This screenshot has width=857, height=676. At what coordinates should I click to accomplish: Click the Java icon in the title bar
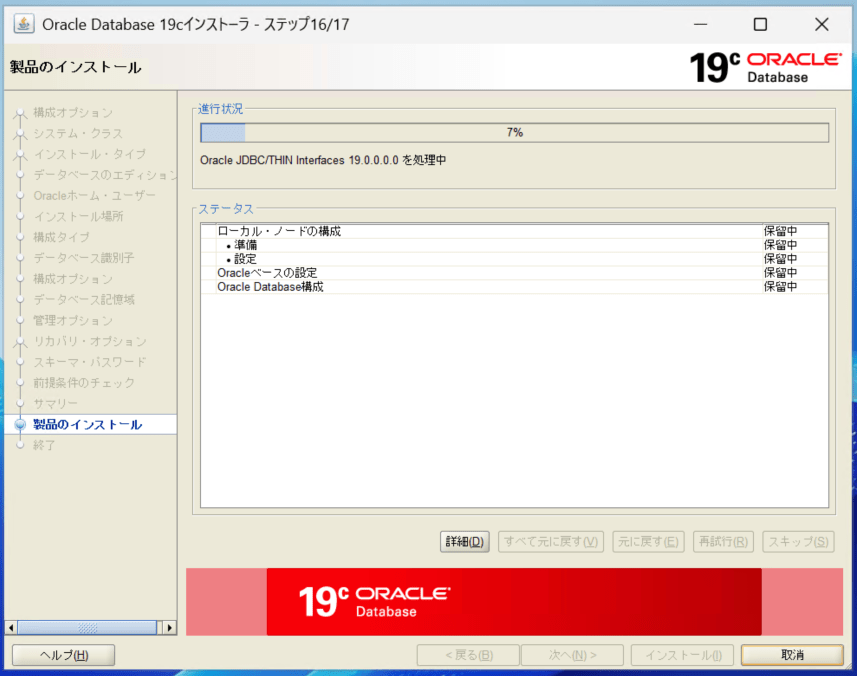tap(22, 24)
